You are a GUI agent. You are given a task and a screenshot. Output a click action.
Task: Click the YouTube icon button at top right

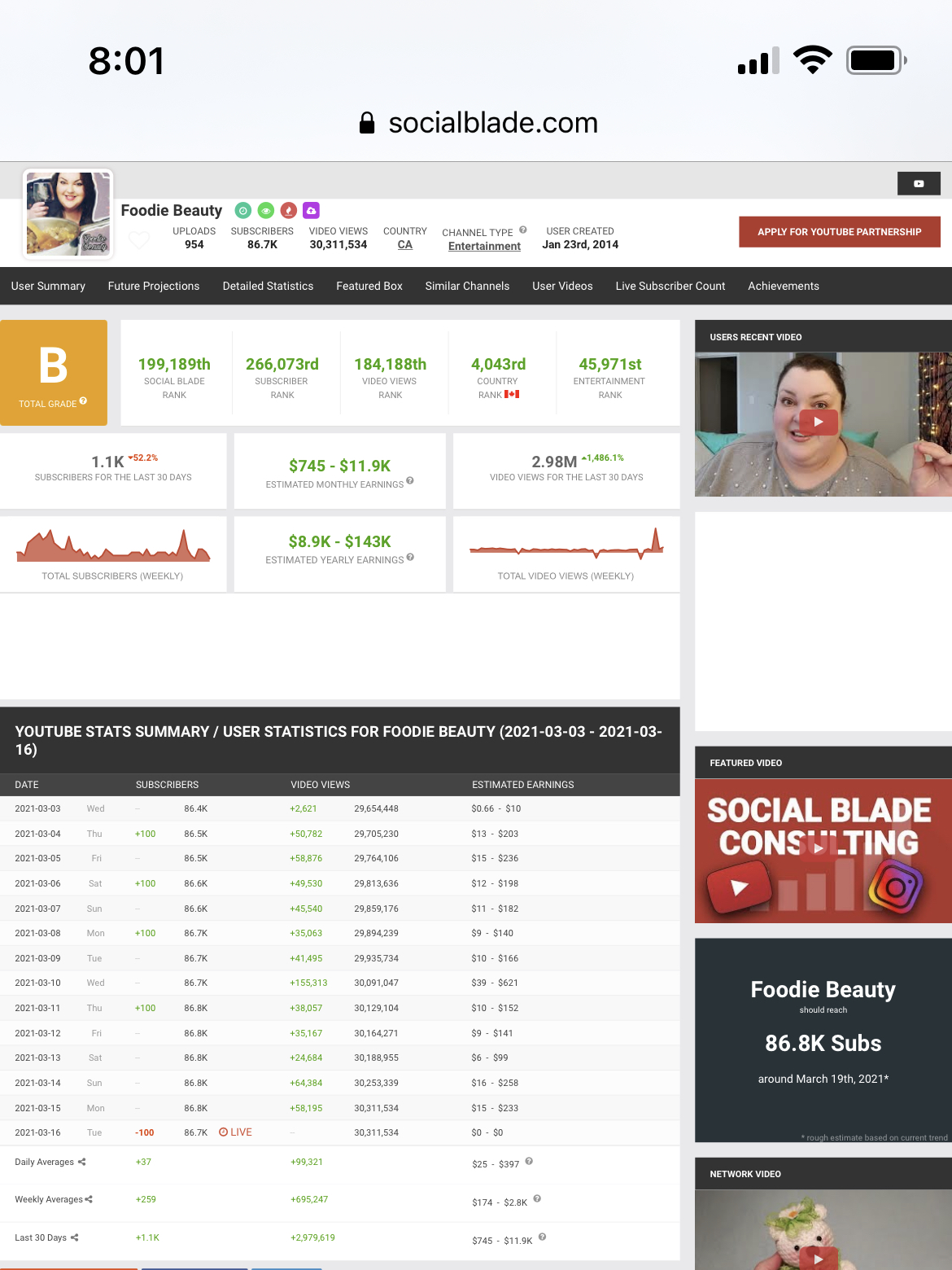click(x=919, y=183)
